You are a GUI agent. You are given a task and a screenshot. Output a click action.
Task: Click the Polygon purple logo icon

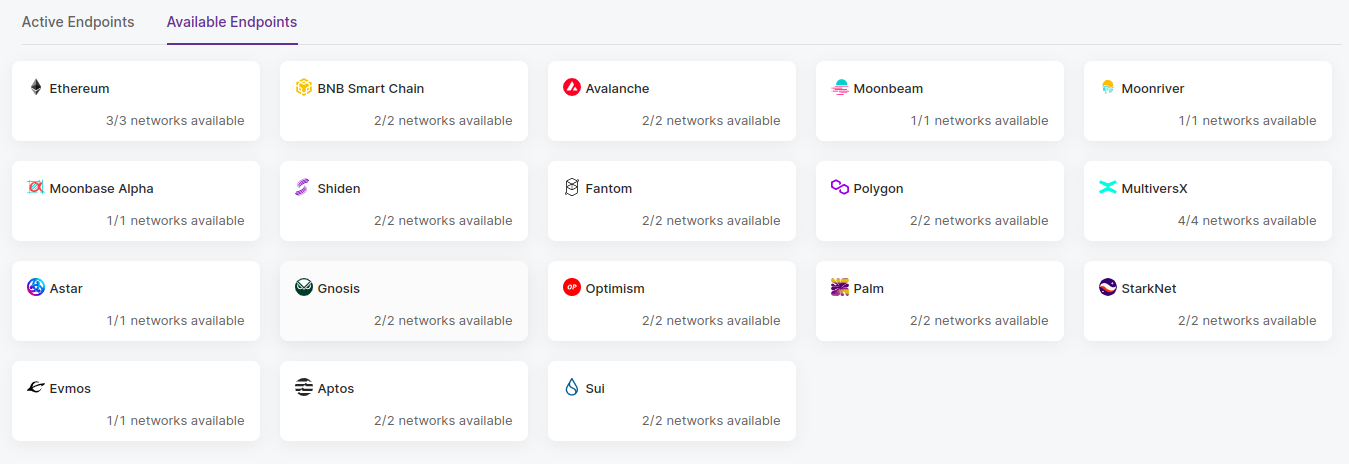(840, 188)
